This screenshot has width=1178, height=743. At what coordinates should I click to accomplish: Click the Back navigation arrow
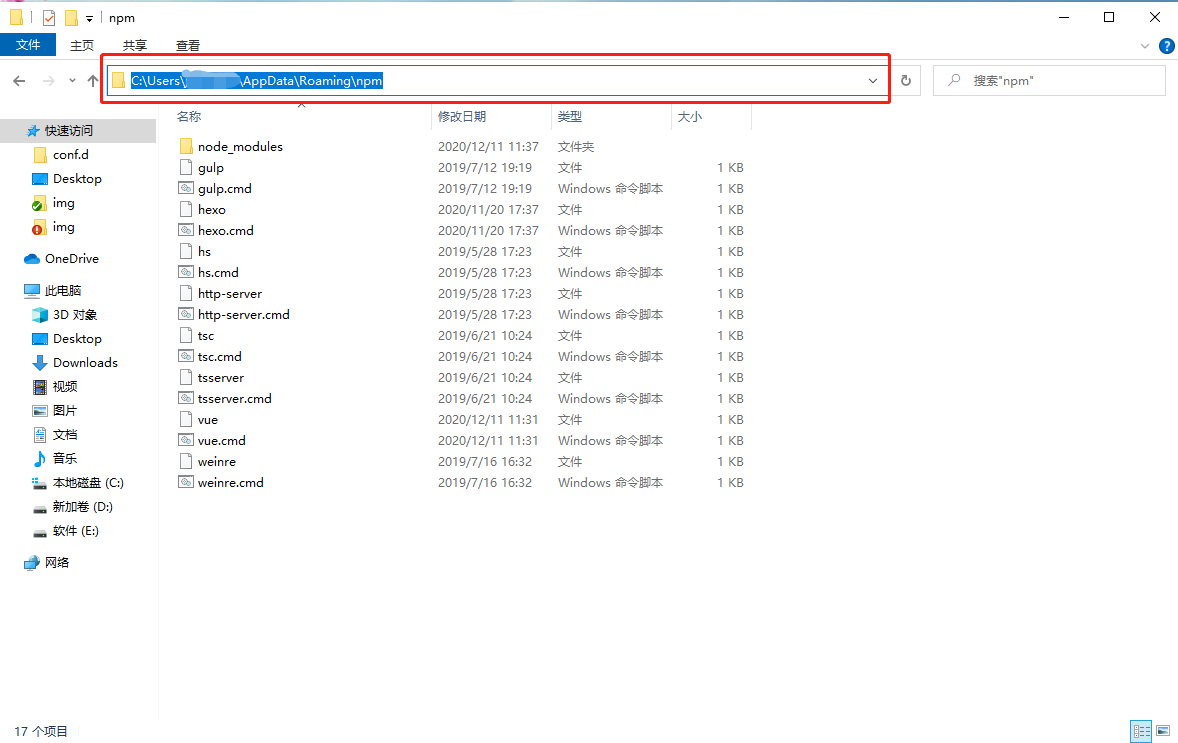coord(20,80)
